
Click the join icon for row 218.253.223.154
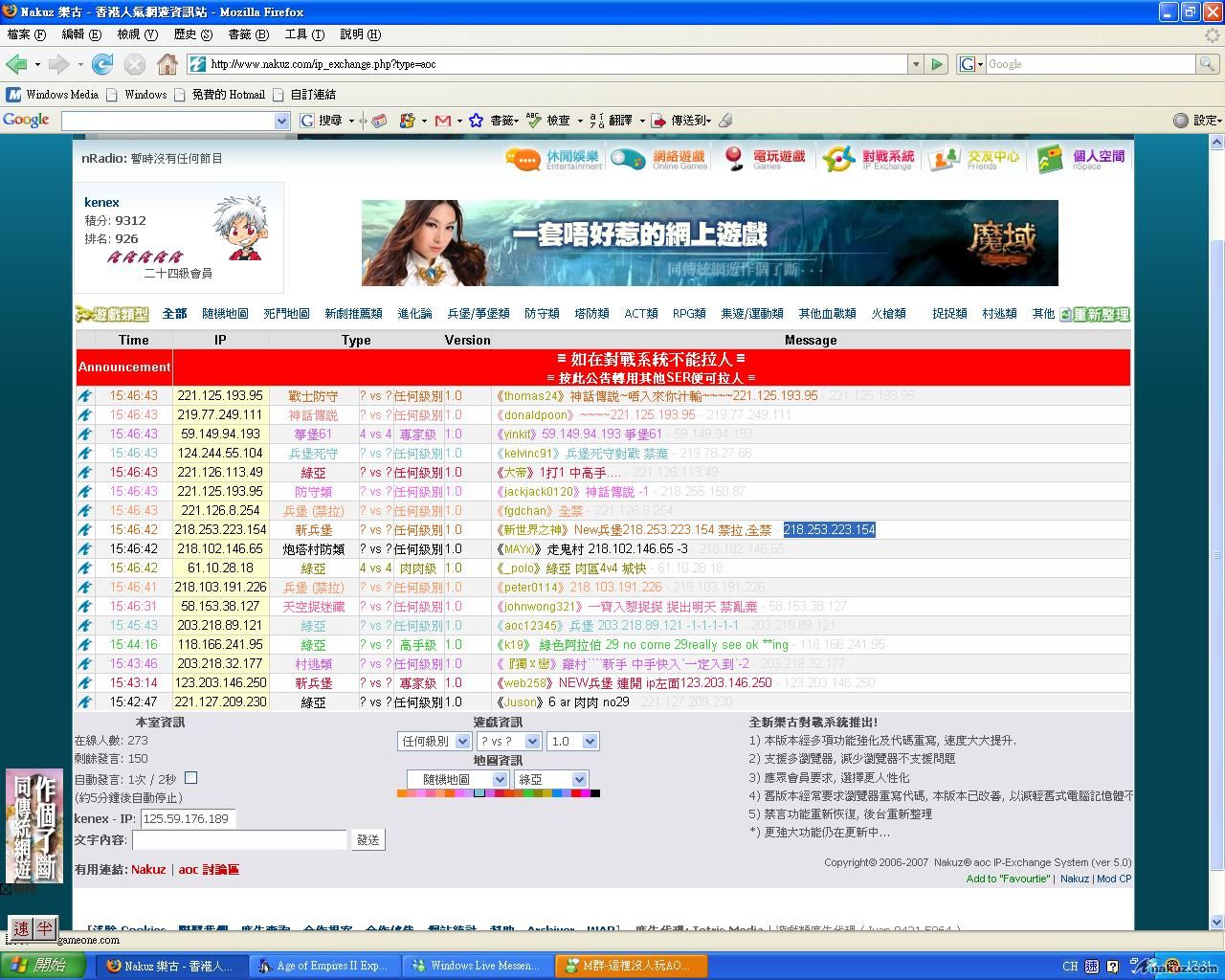pyautogui.click(x=85, y=530)
